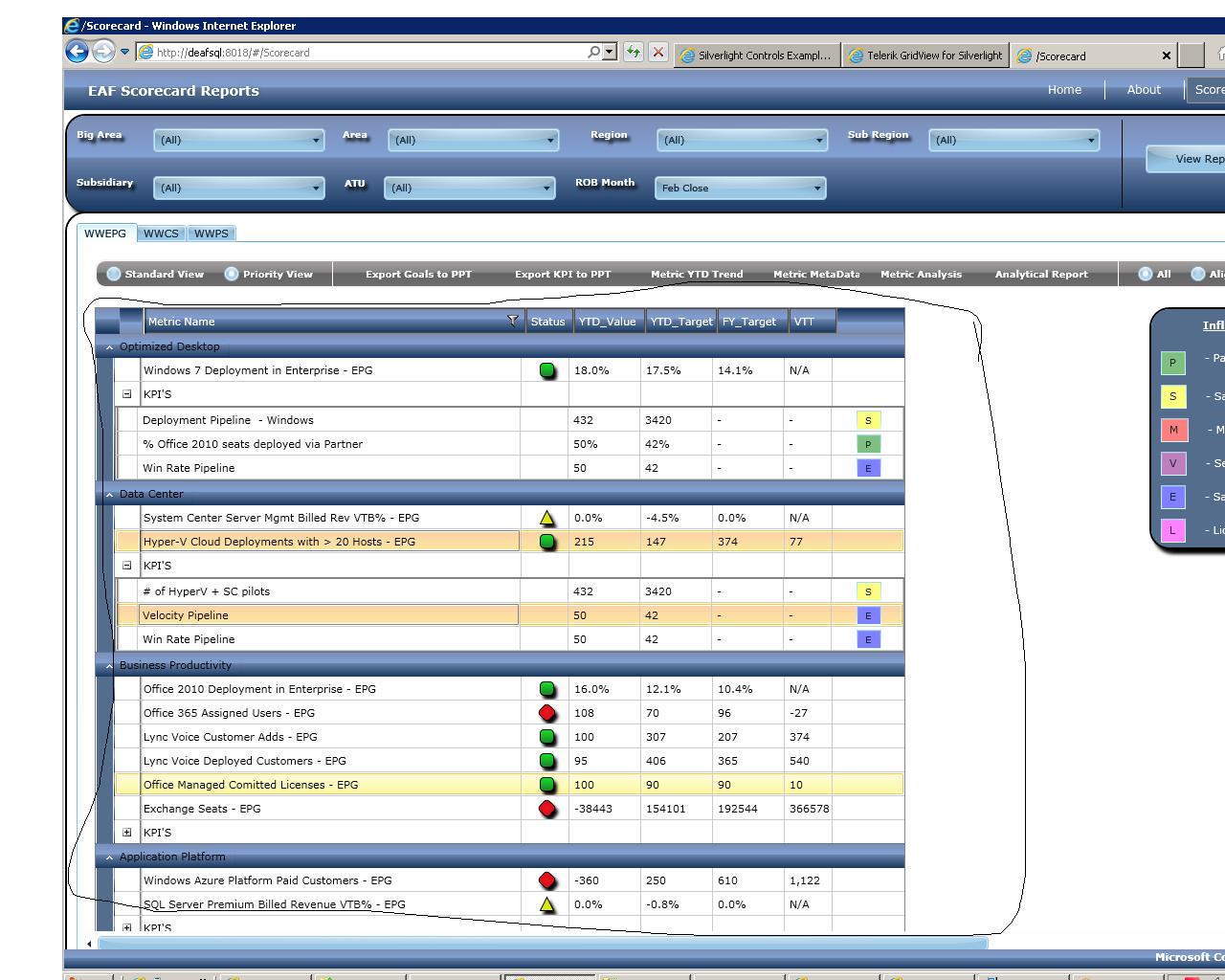Click green status icon for Lync Voice Deployed Customers
This screenshot has width=1225, height=980.
coord(547,761)
